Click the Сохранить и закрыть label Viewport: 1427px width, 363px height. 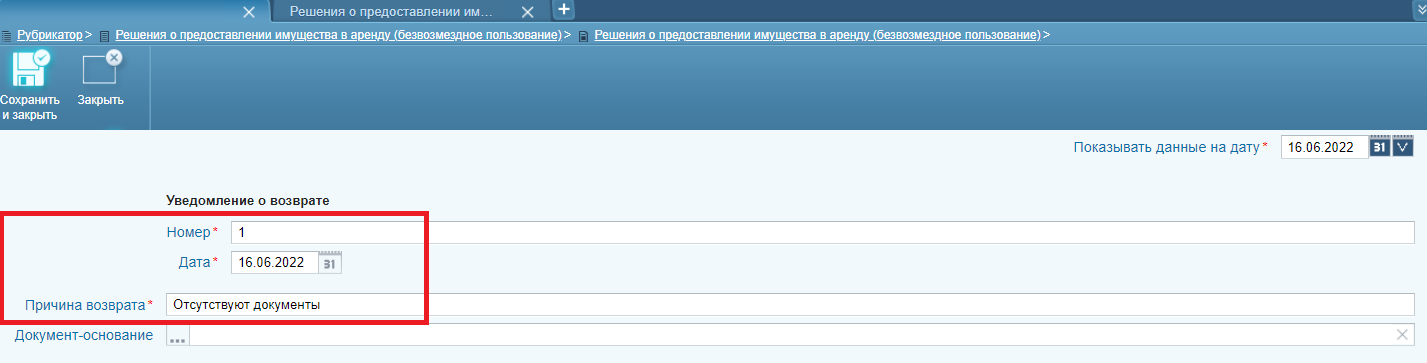(x=29, y=107)
